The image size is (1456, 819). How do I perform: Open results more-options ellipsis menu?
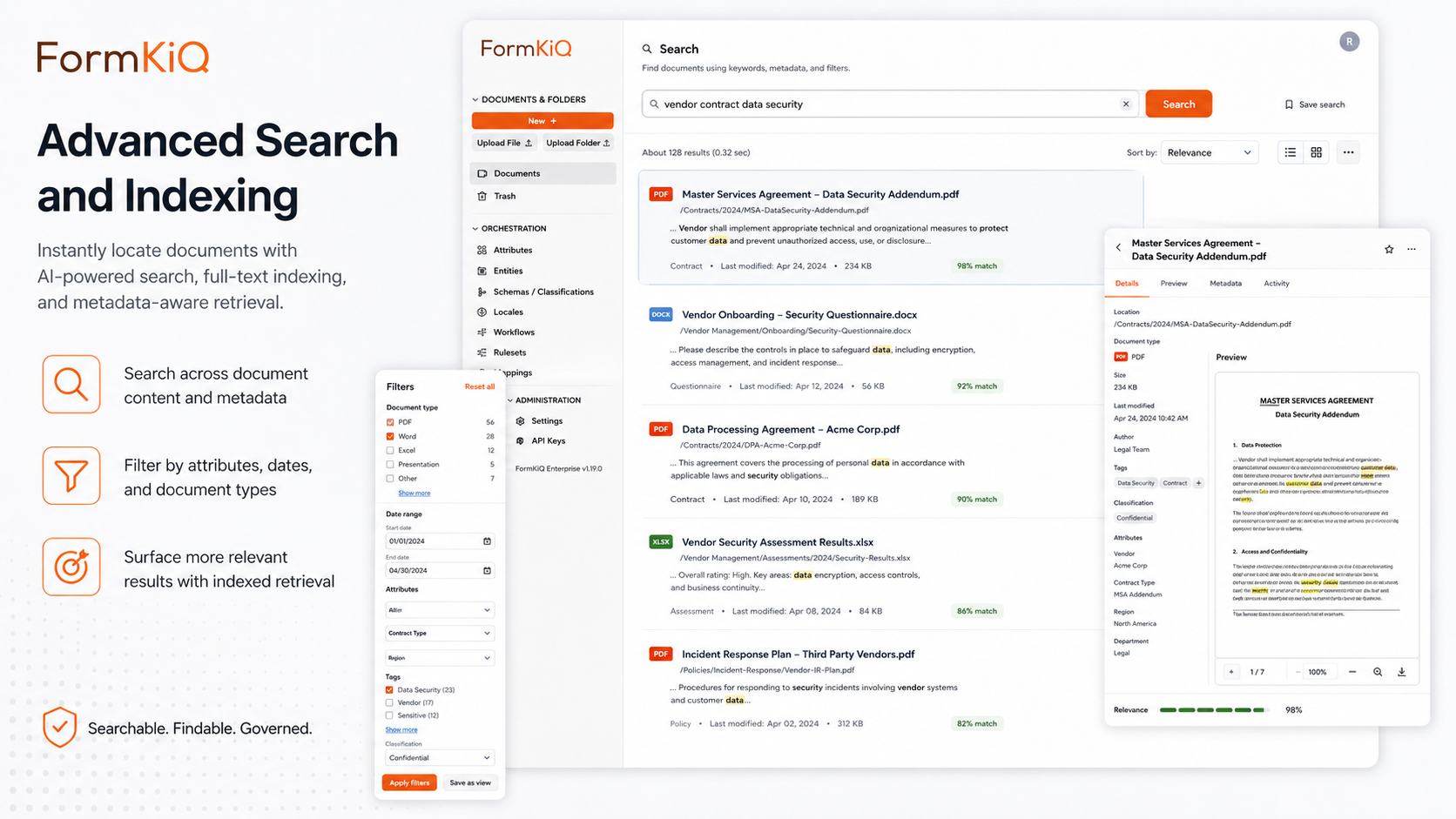1348,152
